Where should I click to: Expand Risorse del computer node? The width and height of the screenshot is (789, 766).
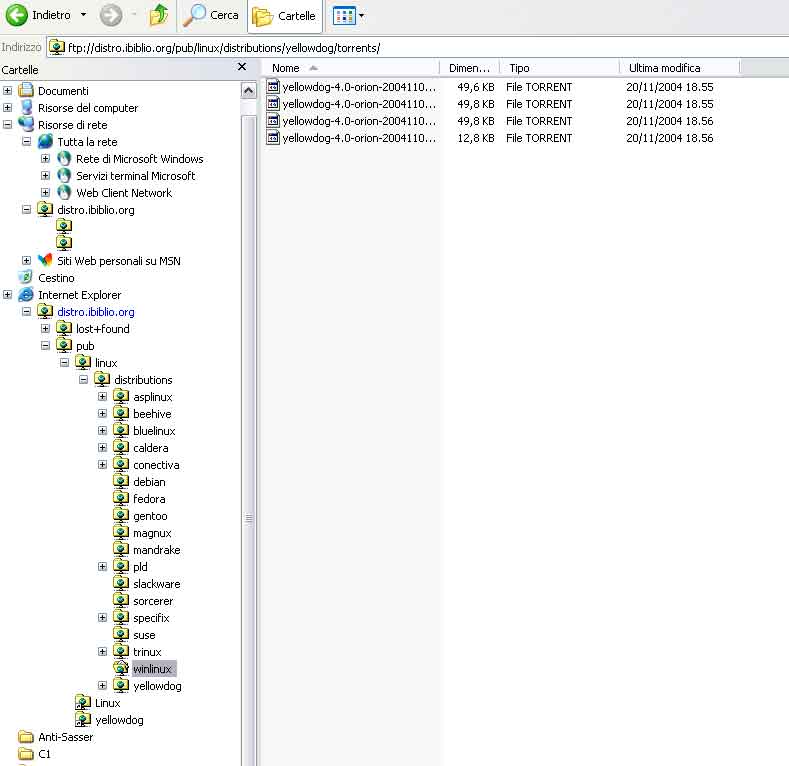coord(8,108)
